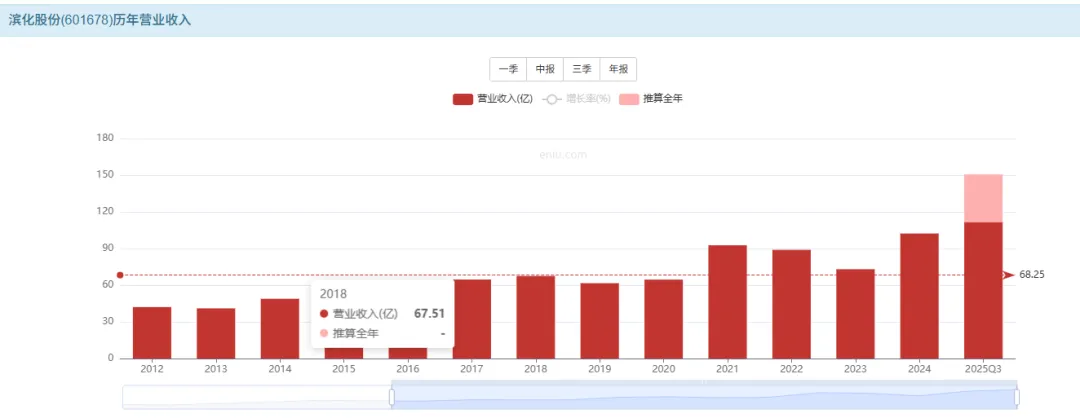Click the 2023 revenue bar
The image size is (1080, 418).
click(x=855, y=314)
